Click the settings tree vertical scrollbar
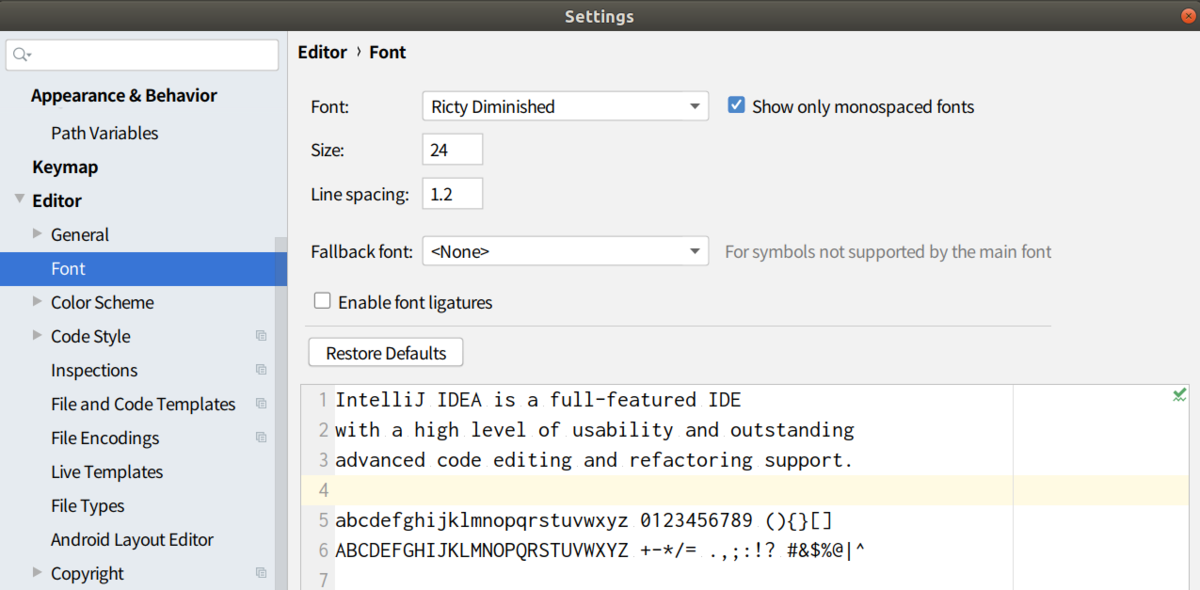This screenshot has height=590, width=1200. click(x=280, y=413)
